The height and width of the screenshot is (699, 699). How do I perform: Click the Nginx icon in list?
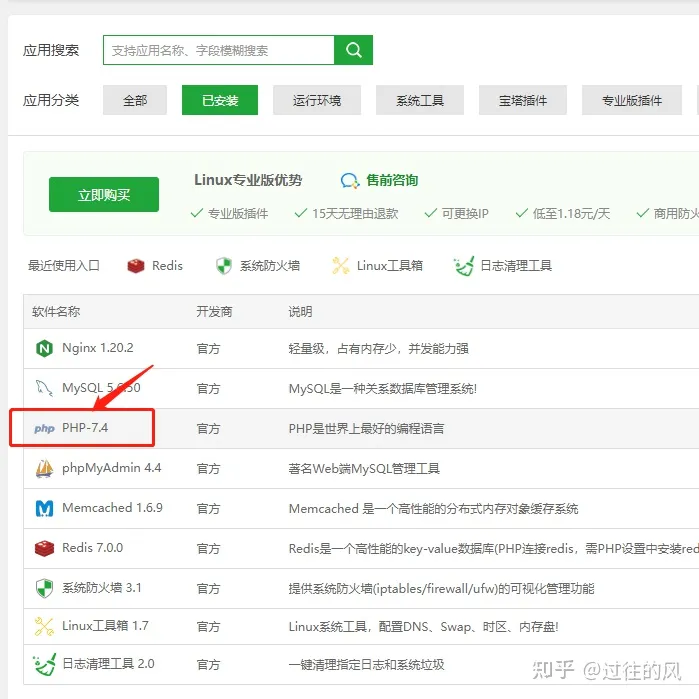click(44, 348)
